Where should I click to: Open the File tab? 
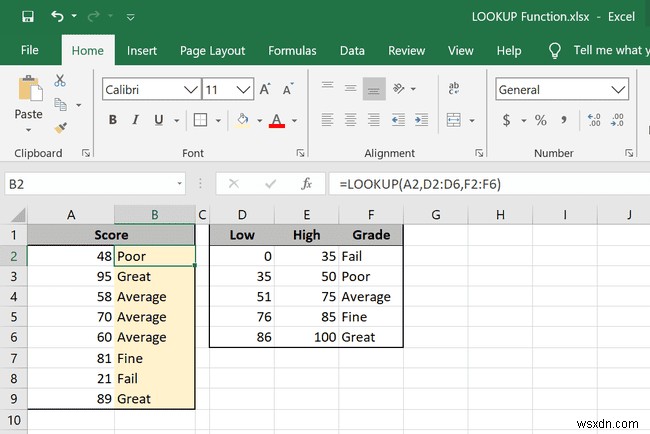(29, 50)
